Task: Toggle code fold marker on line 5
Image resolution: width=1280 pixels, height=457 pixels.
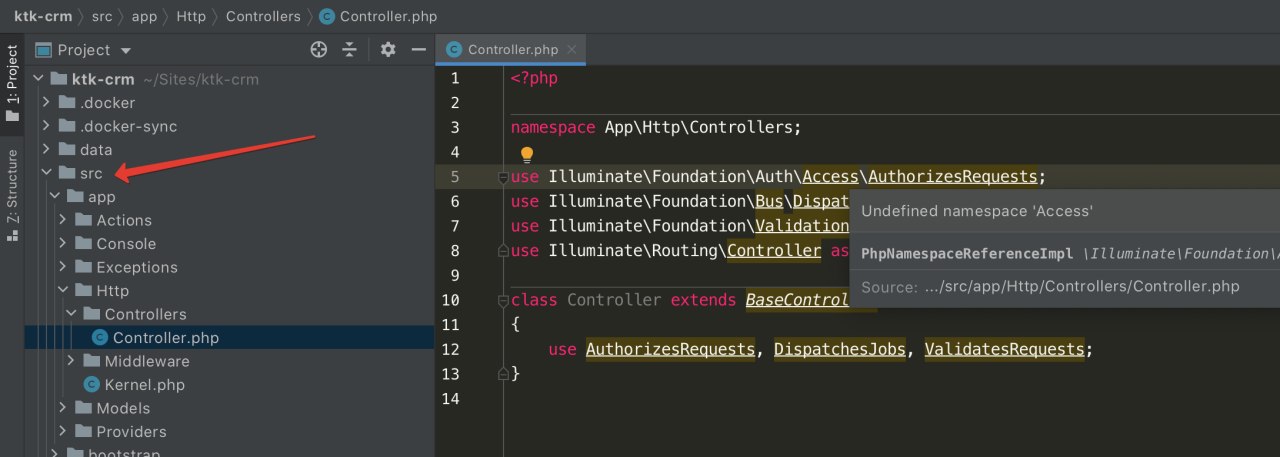Action: coord(502,177)
